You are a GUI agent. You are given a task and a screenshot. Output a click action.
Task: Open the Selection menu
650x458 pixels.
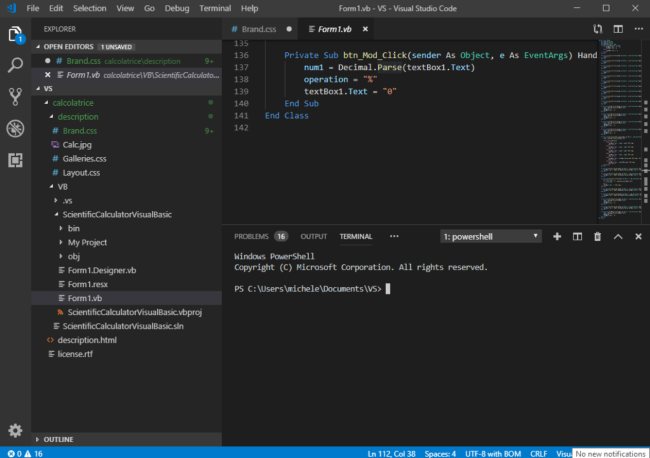90,8
